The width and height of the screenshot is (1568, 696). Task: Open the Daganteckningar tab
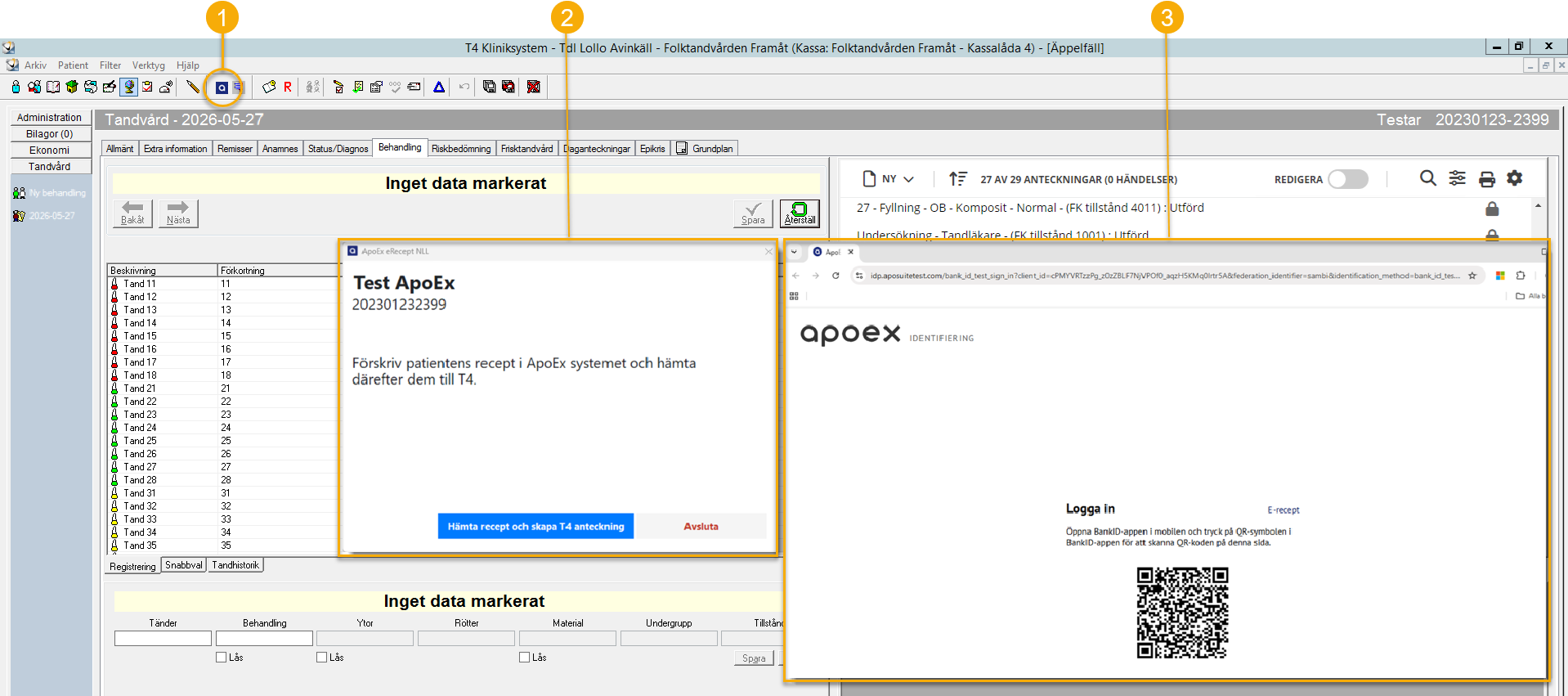597,149
